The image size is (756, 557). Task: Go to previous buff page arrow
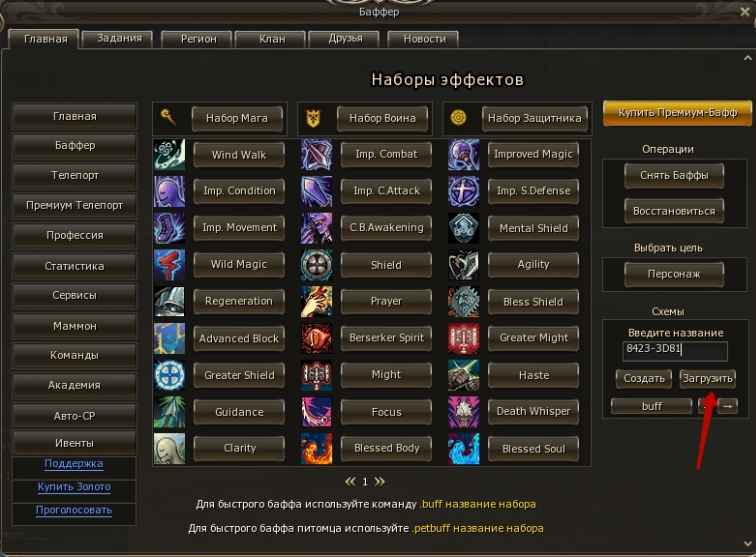350,481
